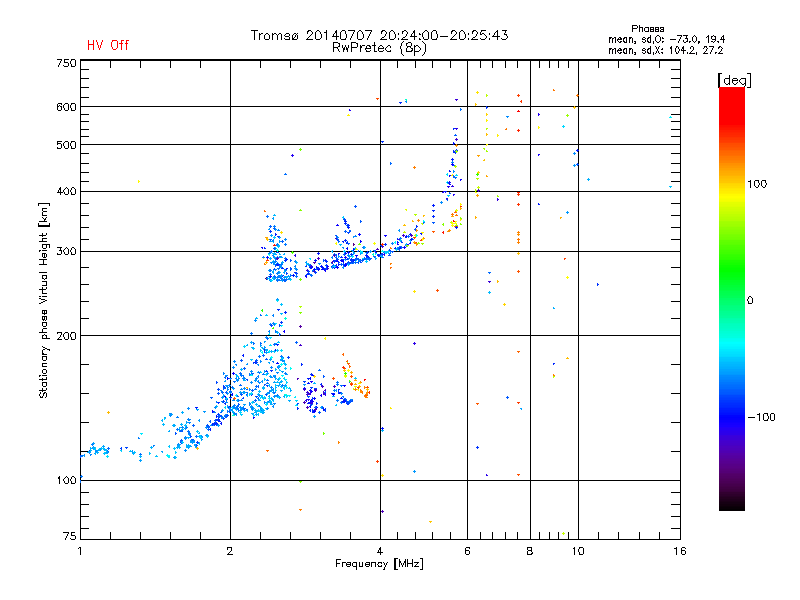Click the x-axis '6' tick label
800x600 pixels.
click(x=467, y=551)
